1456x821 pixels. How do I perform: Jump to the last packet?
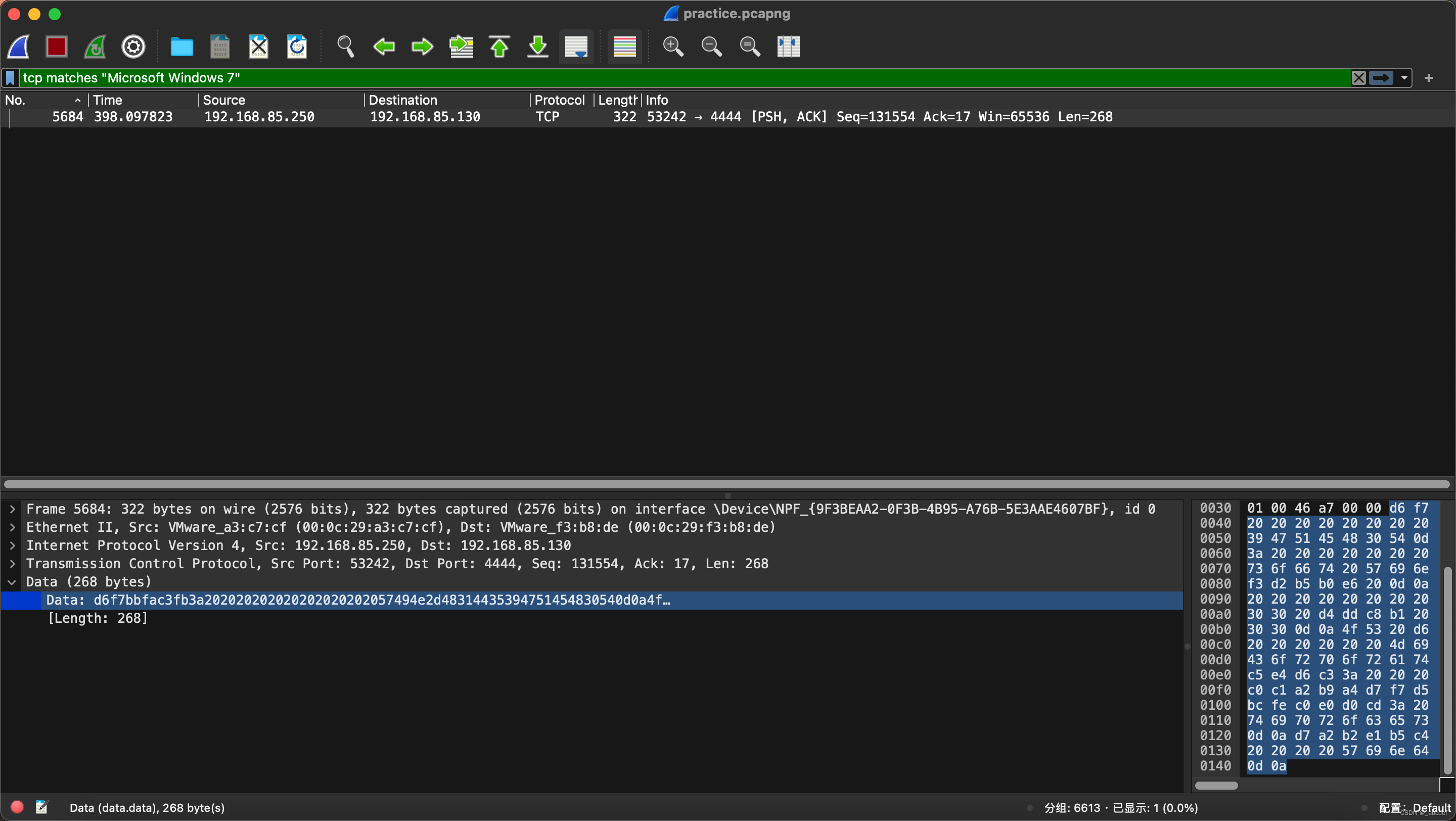click(537, 47)
